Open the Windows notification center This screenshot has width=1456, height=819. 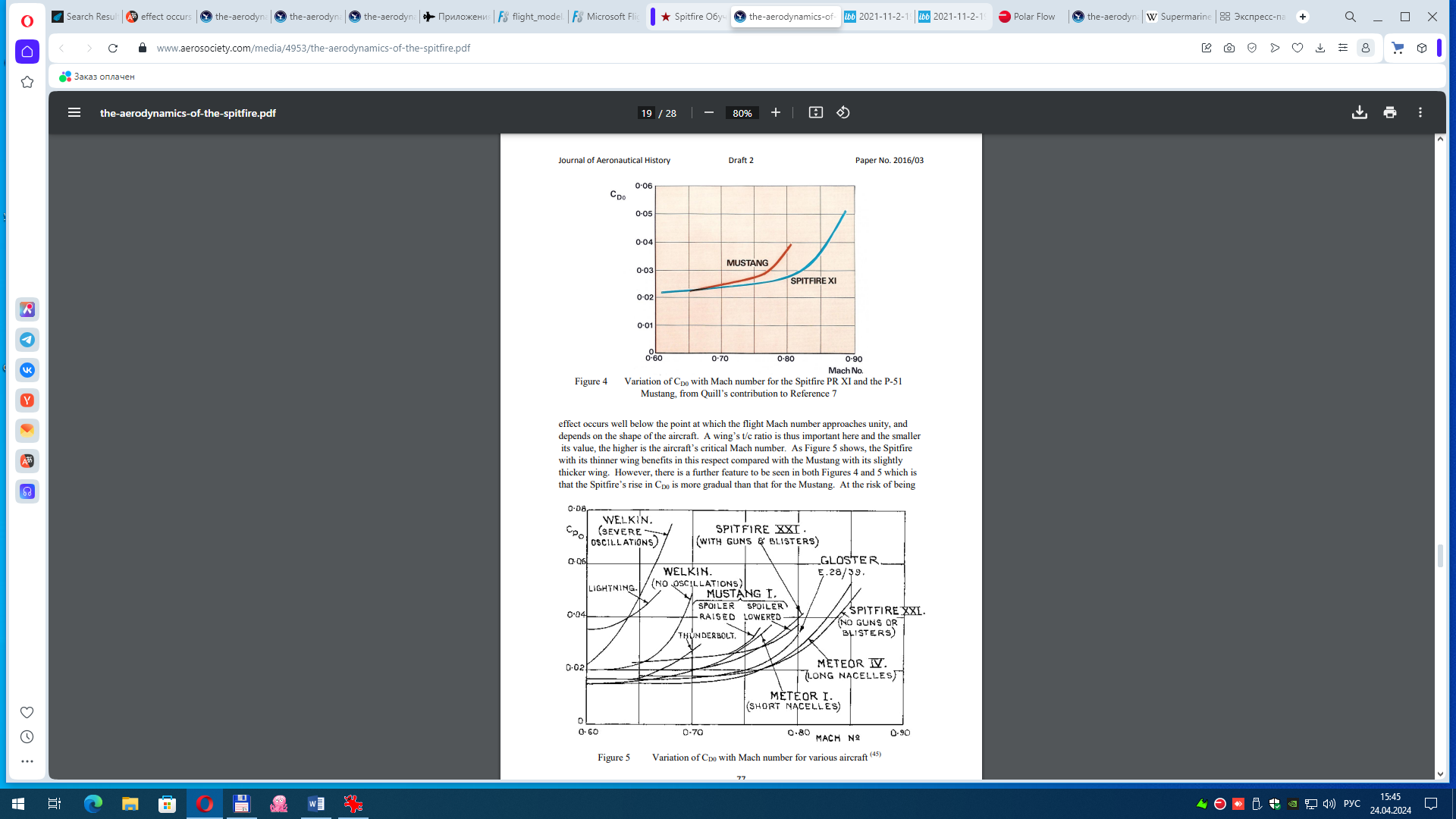click(1431, 804)
